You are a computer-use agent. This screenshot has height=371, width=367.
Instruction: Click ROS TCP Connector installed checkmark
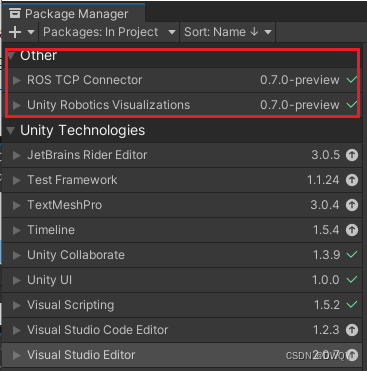[352, 80]
